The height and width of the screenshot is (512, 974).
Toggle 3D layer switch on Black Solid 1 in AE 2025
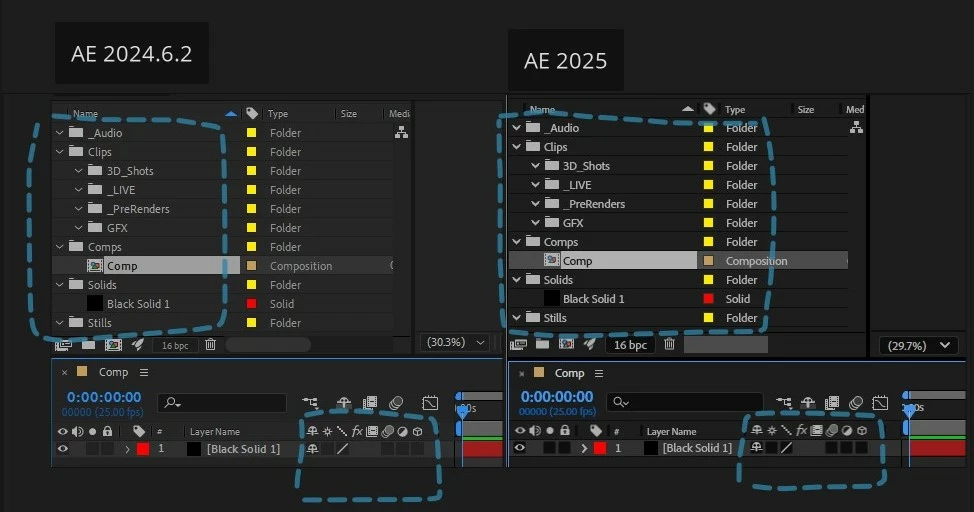[x=862, y=447]
